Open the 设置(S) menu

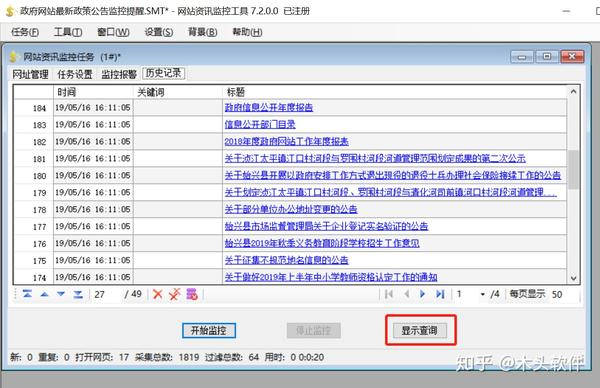[158, 32]
